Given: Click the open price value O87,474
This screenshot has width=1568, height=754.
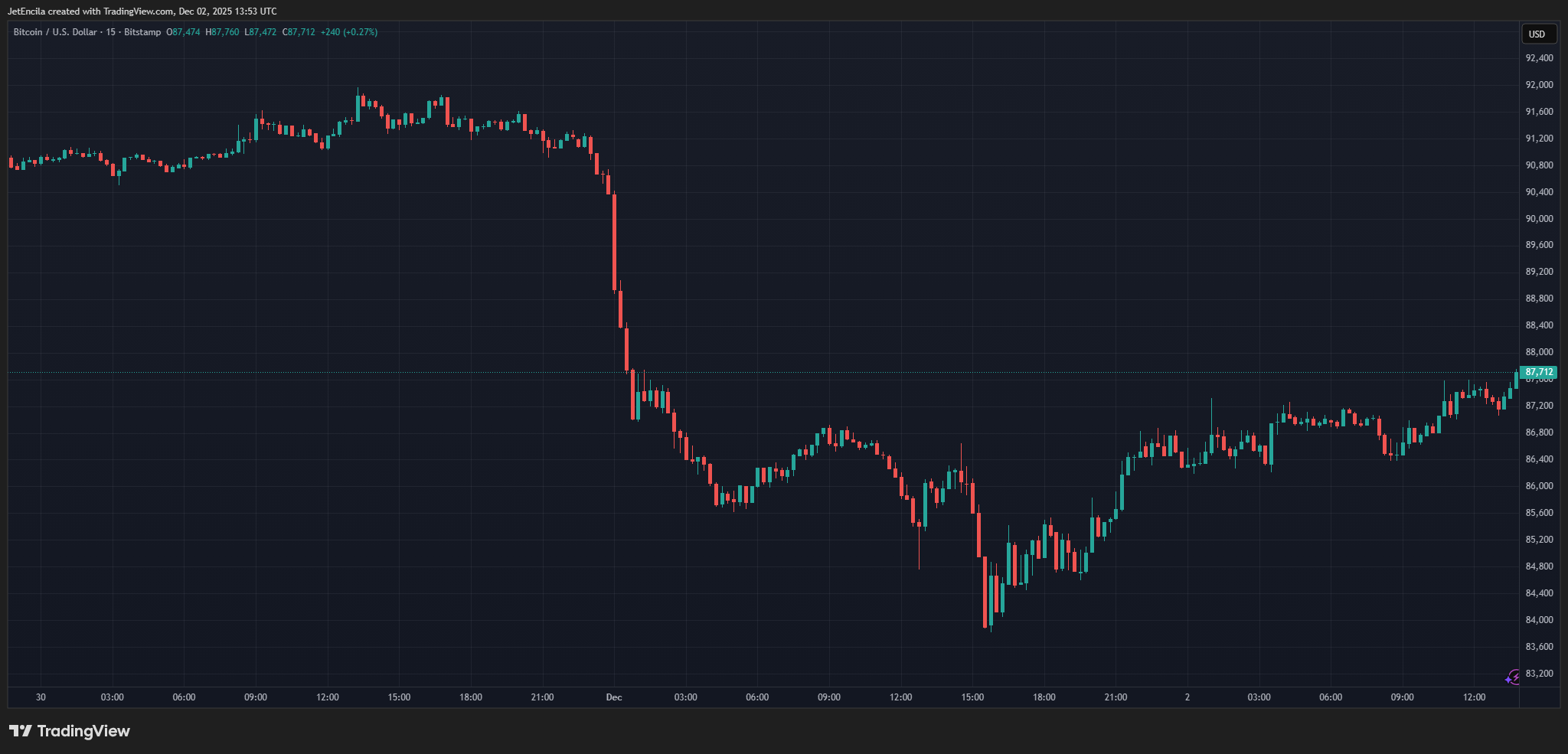Looking at the screenshot, I should pyautogui.click(x=183, y=32).
